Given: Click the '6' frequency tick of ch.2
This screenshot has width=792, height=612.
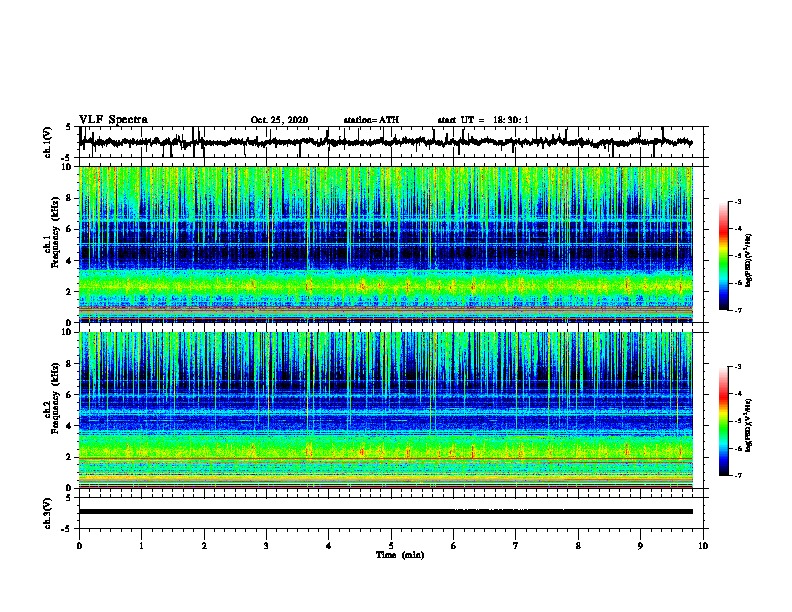Looking at the screenshot, I should 71,395.
